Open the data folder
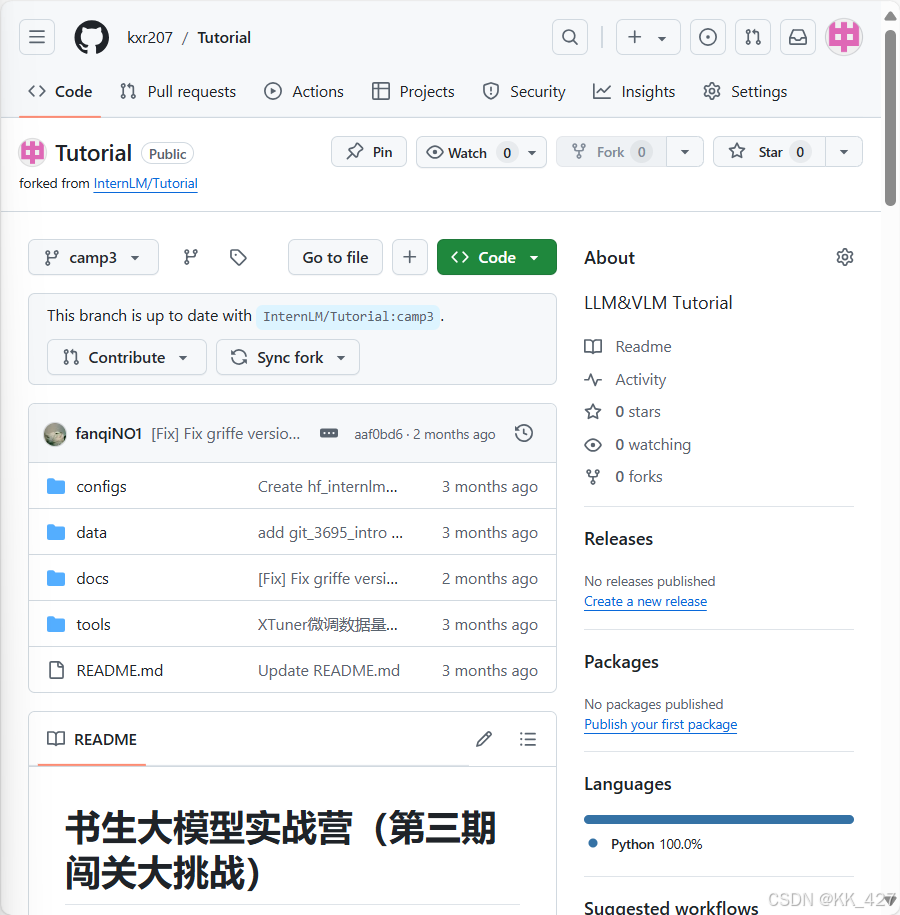Image resolution: width=900 pixels, height=915 pixels. click(92, 533)
